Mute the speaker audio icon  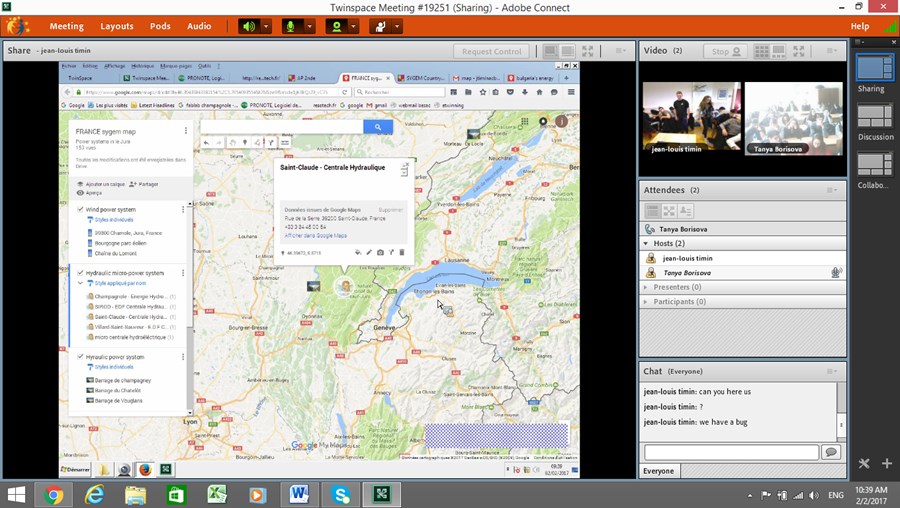point(248,26)
